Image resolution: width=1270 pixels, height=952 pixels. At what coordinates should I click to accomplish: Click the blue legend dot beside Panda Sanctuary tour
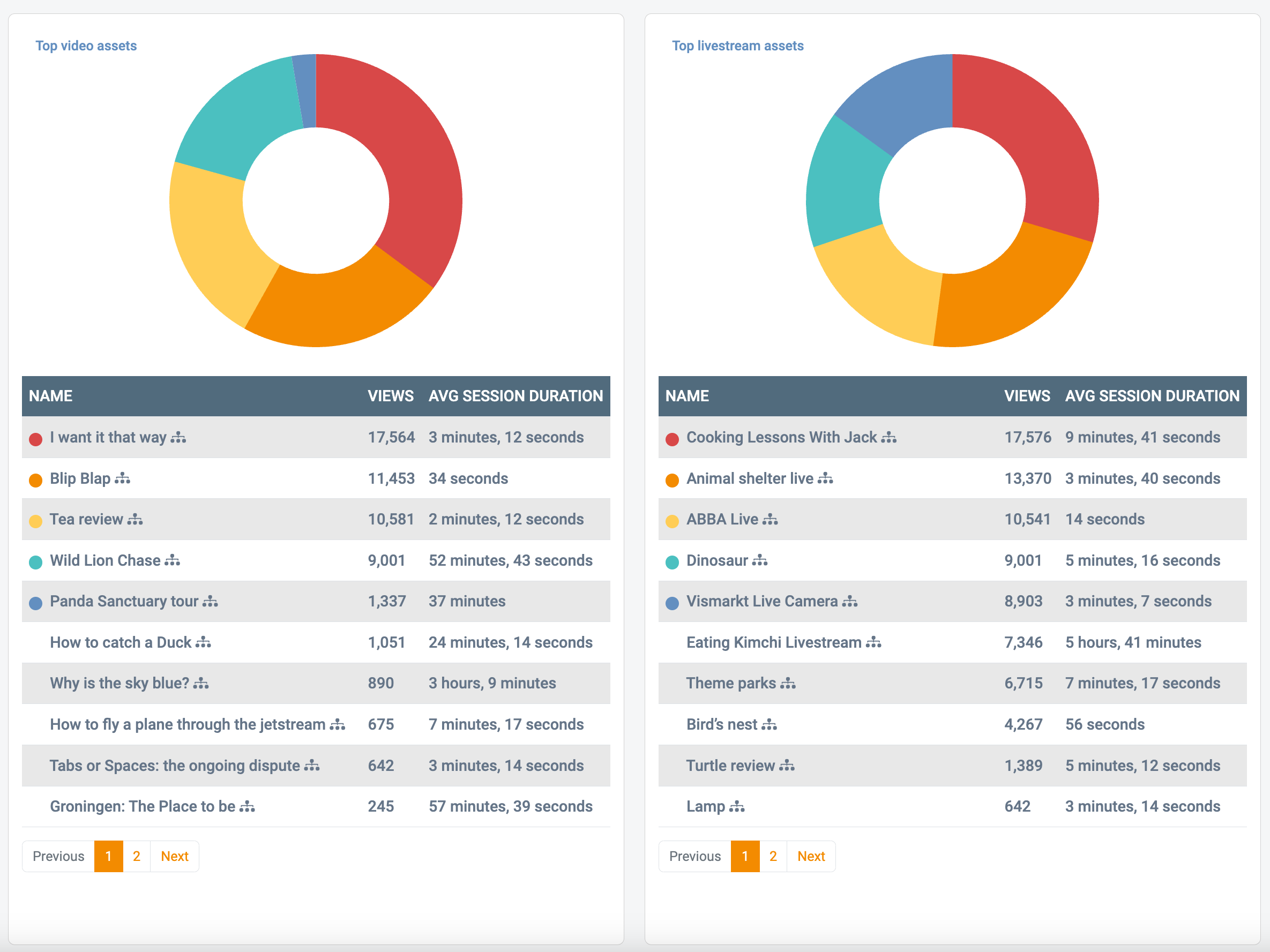[x=35, y=603]
